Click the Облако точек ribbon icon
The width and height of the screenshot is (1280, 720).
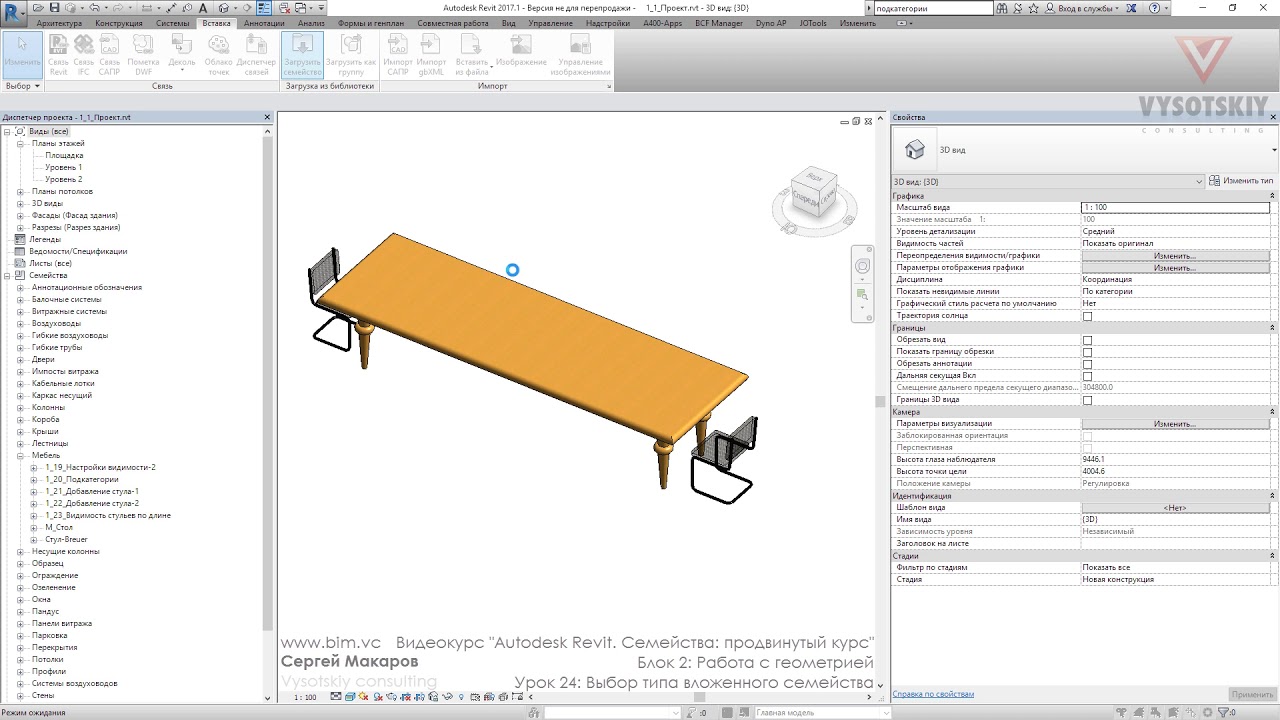coord(218,55)
